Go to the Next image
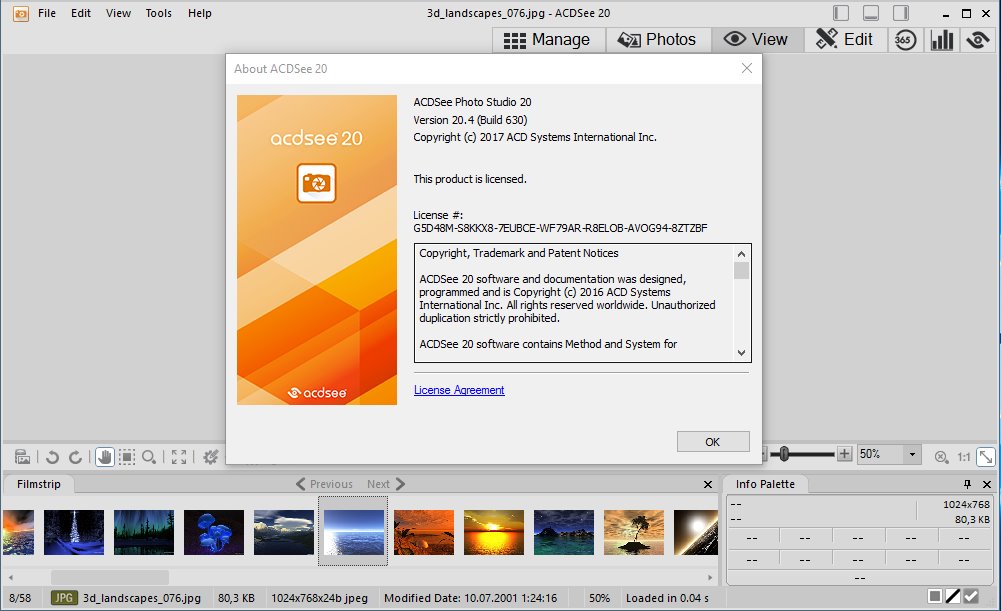The height and width of the screenshot is (611, 1001). click(x=386, y=484)
